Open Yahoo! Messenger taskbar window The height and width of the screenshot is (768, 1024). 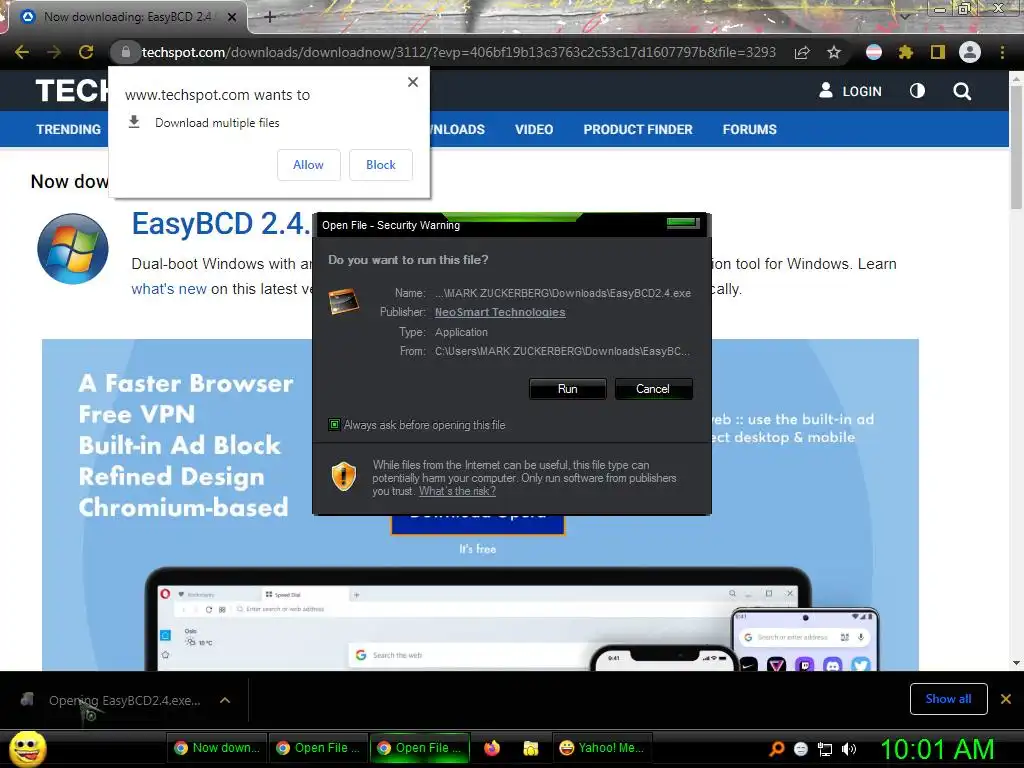[602, 748]
